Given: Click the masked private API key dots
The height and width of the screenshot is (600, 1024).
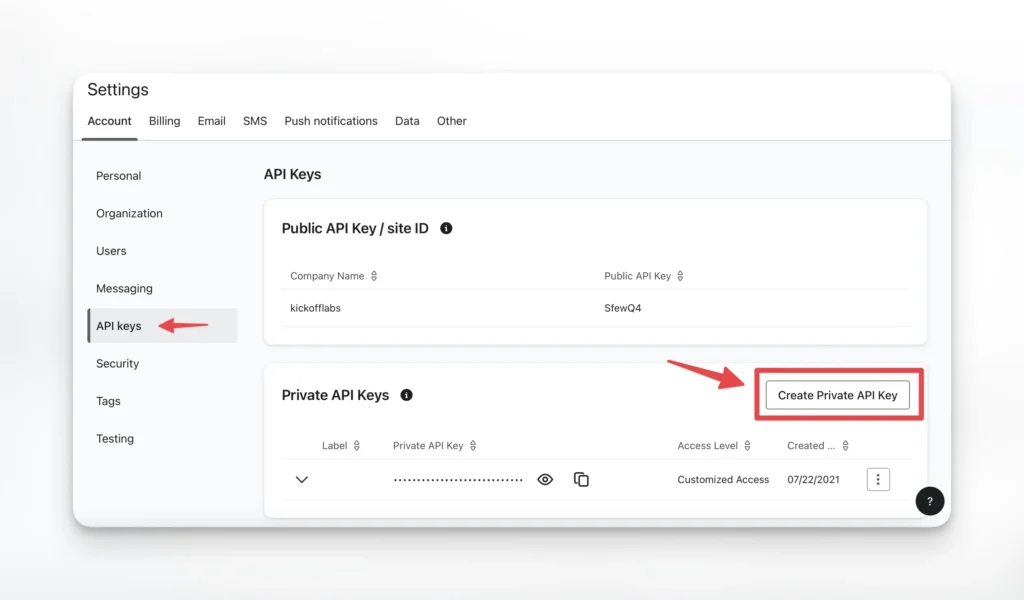Looking at the screenshot, I should click(458, 480).
